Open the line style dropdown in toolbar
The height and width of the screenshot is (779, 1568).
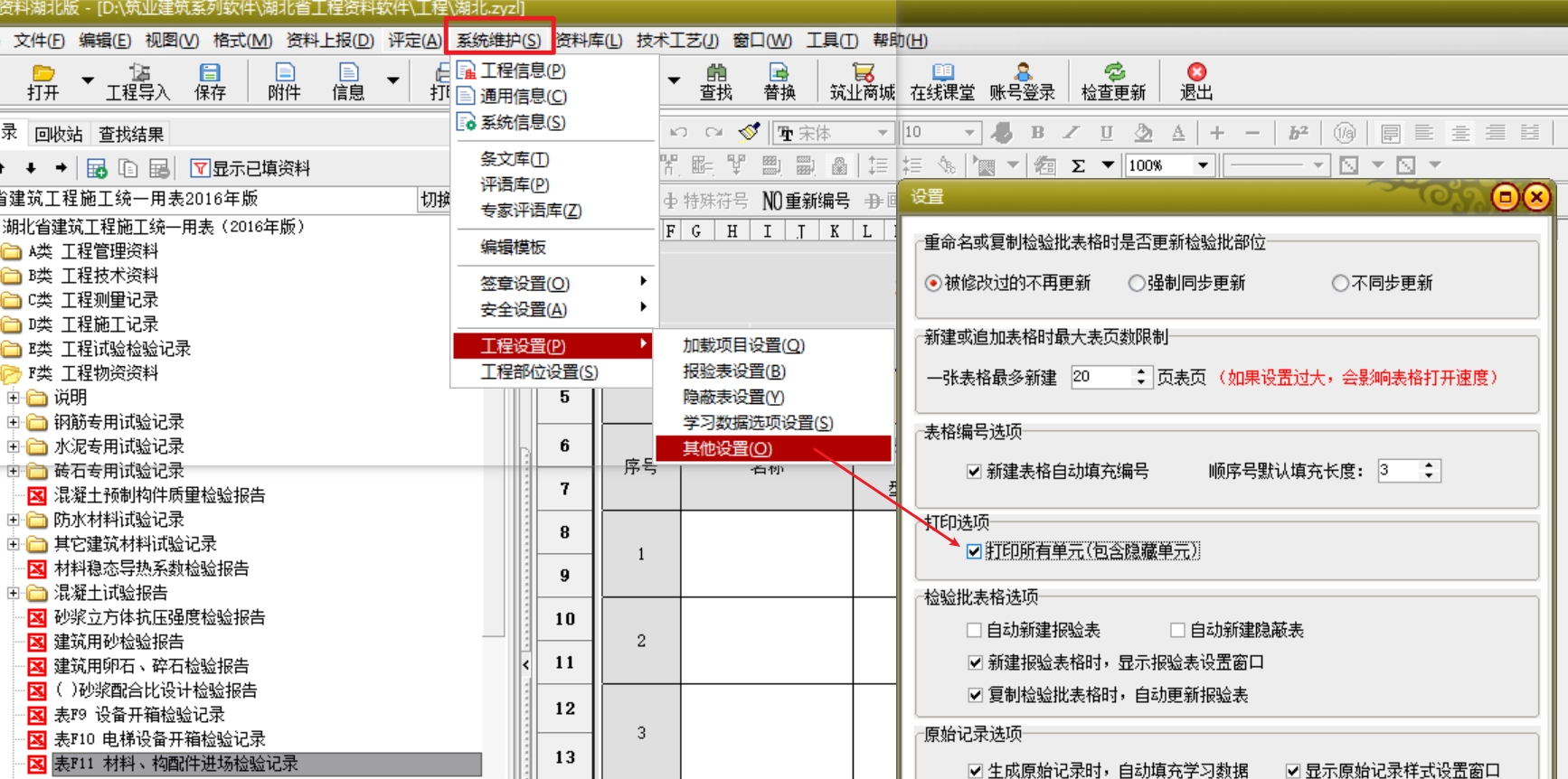pyautogui.click(x=1318, y=165)
